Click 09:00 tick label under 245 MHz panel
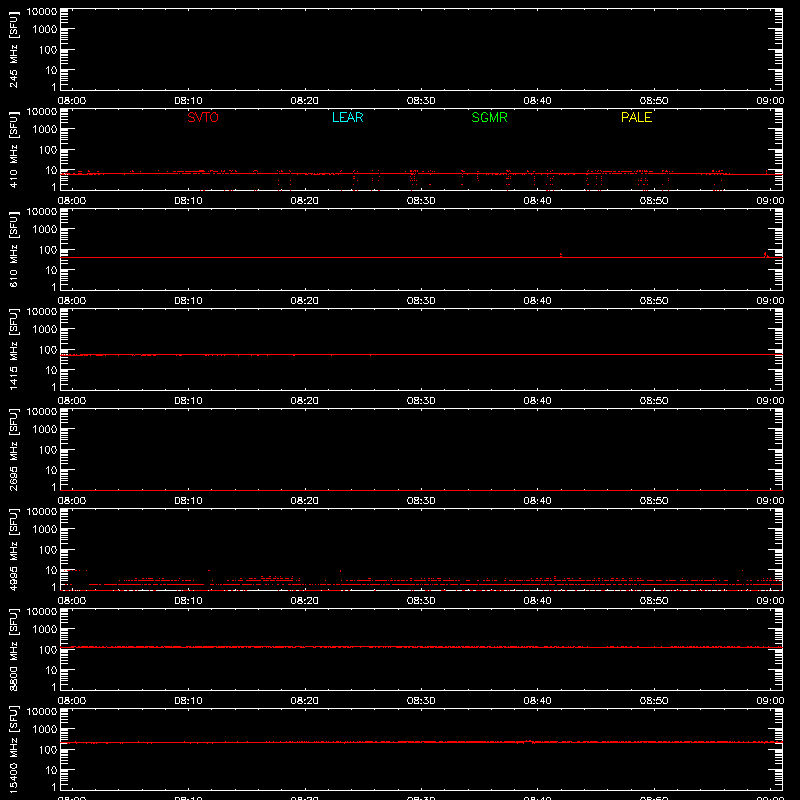Image resolution: width=800 pixels, height=800 pixels. 770,101
